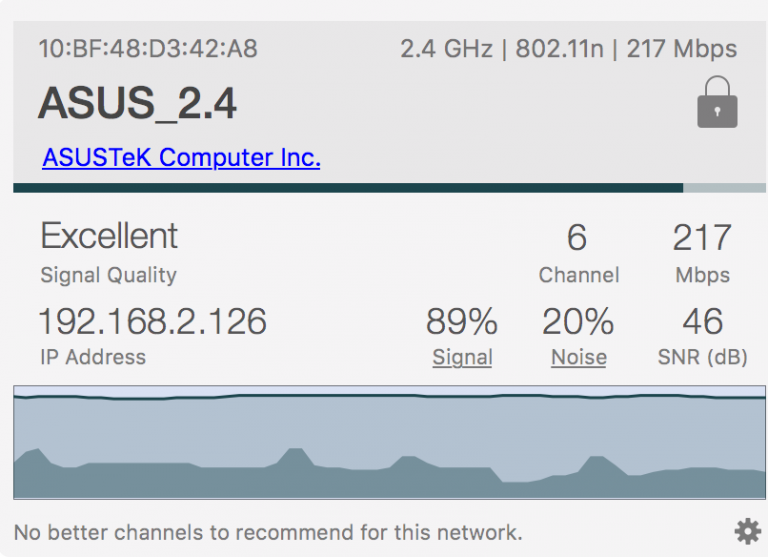Click the channel recommendation message
Screen dimensions: 768x557
(x=268, y=532)
